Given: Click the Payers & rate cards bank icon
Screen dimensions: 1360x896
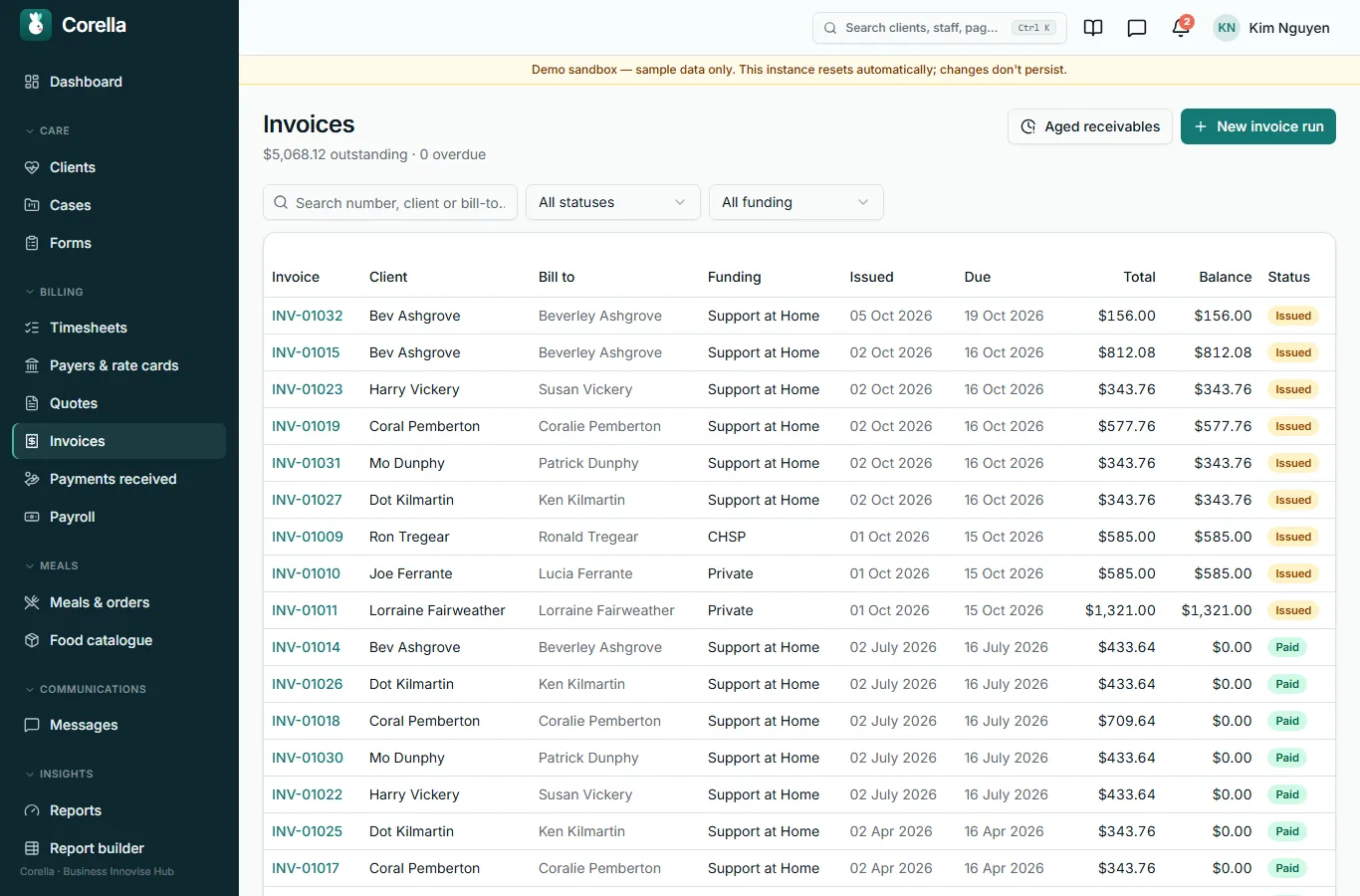Looking at the screenshot, I should pos(32,365).
